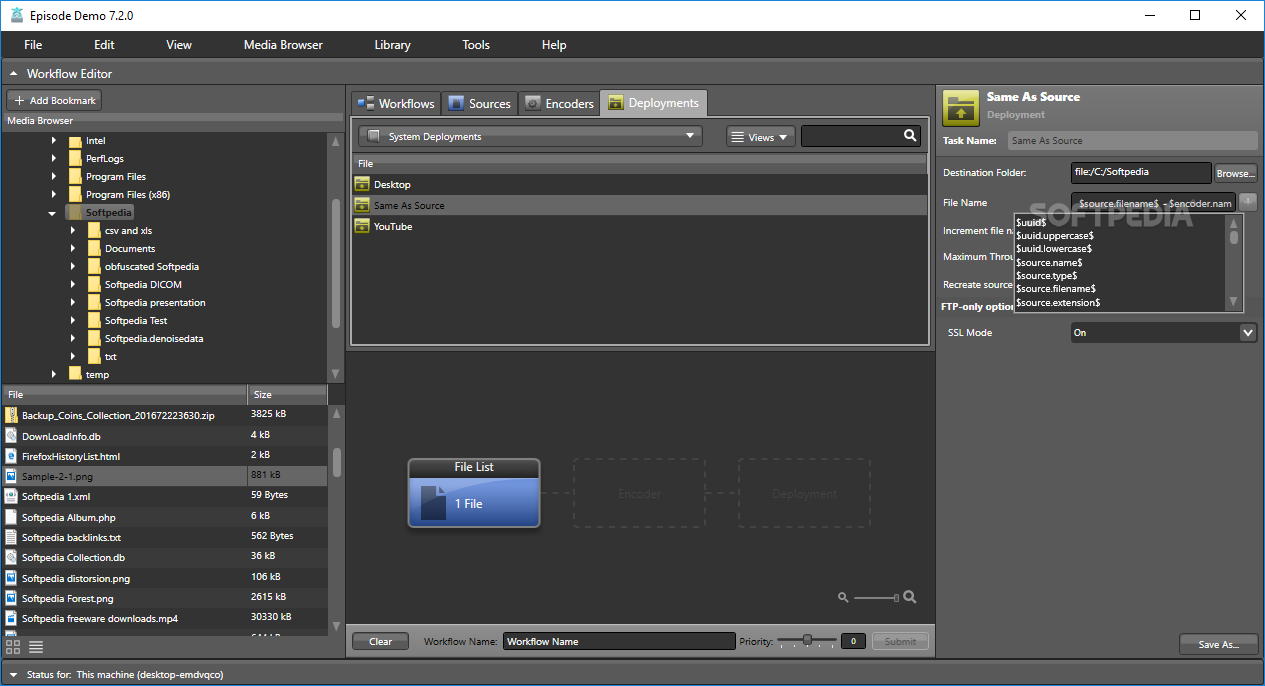
Task: Click the Task Name field
Action: (x=1132, y=141)
